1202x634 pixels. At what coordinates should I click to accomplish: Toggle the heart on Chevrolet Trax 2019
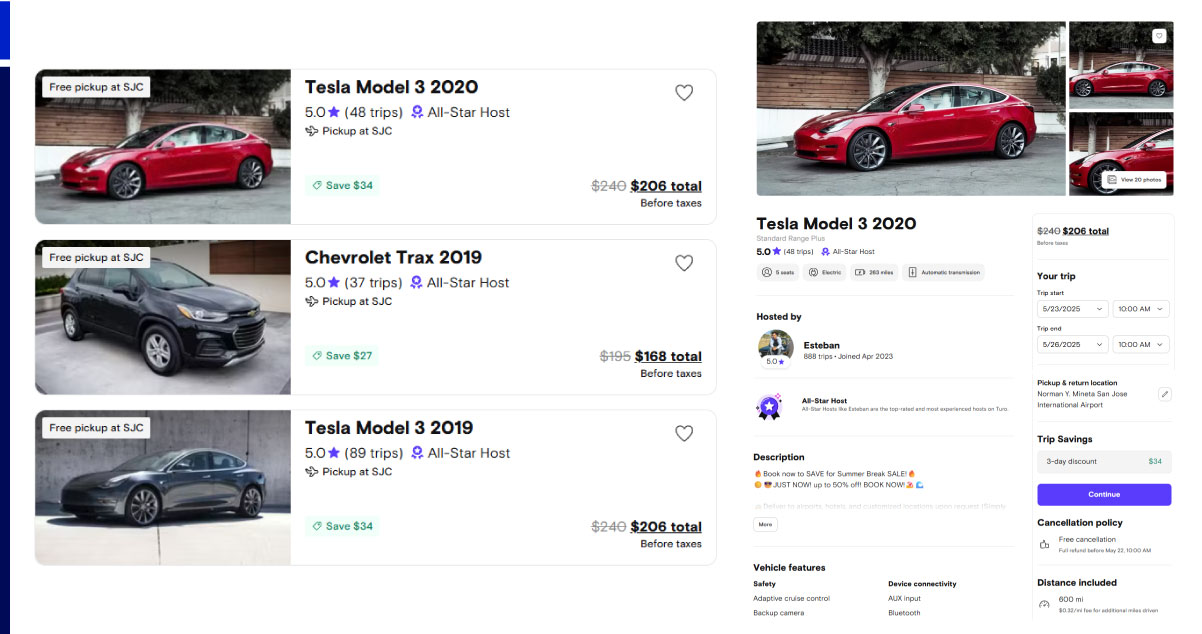[x=684, y=263]
